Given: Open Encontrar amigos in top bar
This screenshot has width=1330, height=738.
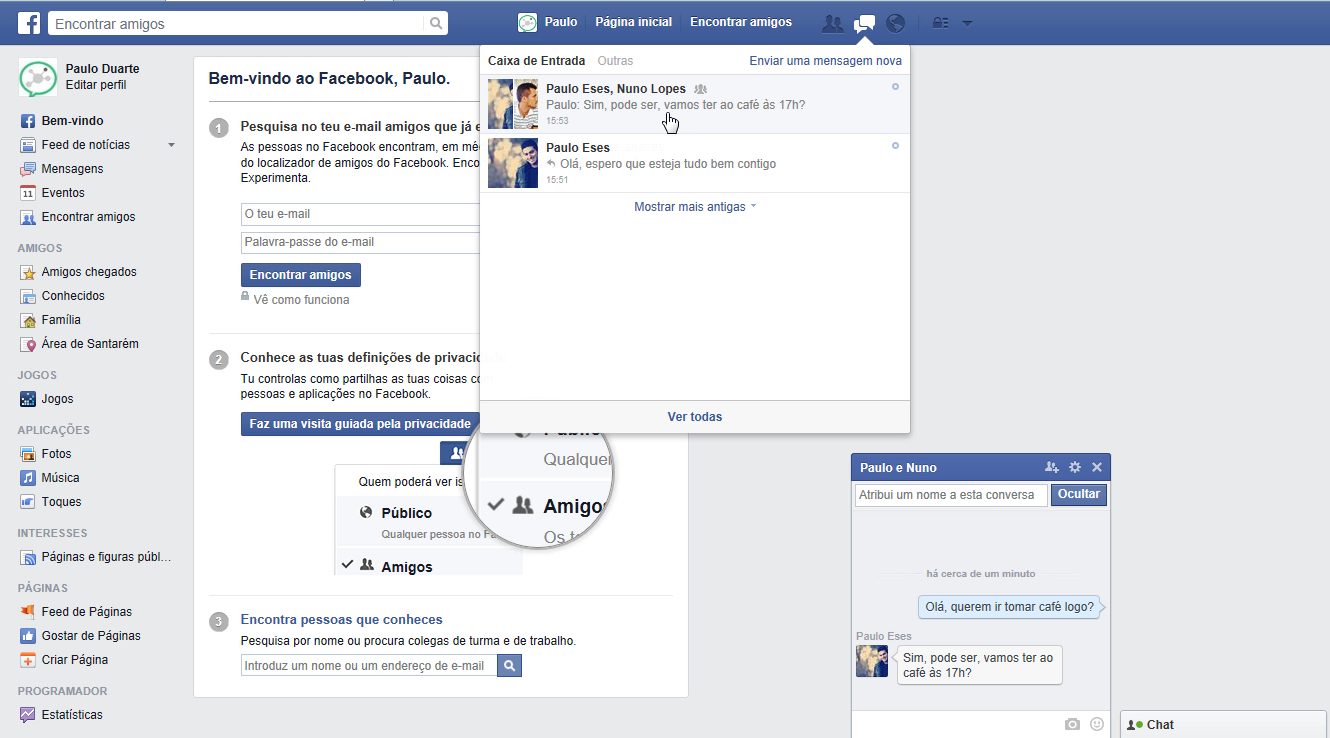Looking at the screenshot, I should (740, 22).
